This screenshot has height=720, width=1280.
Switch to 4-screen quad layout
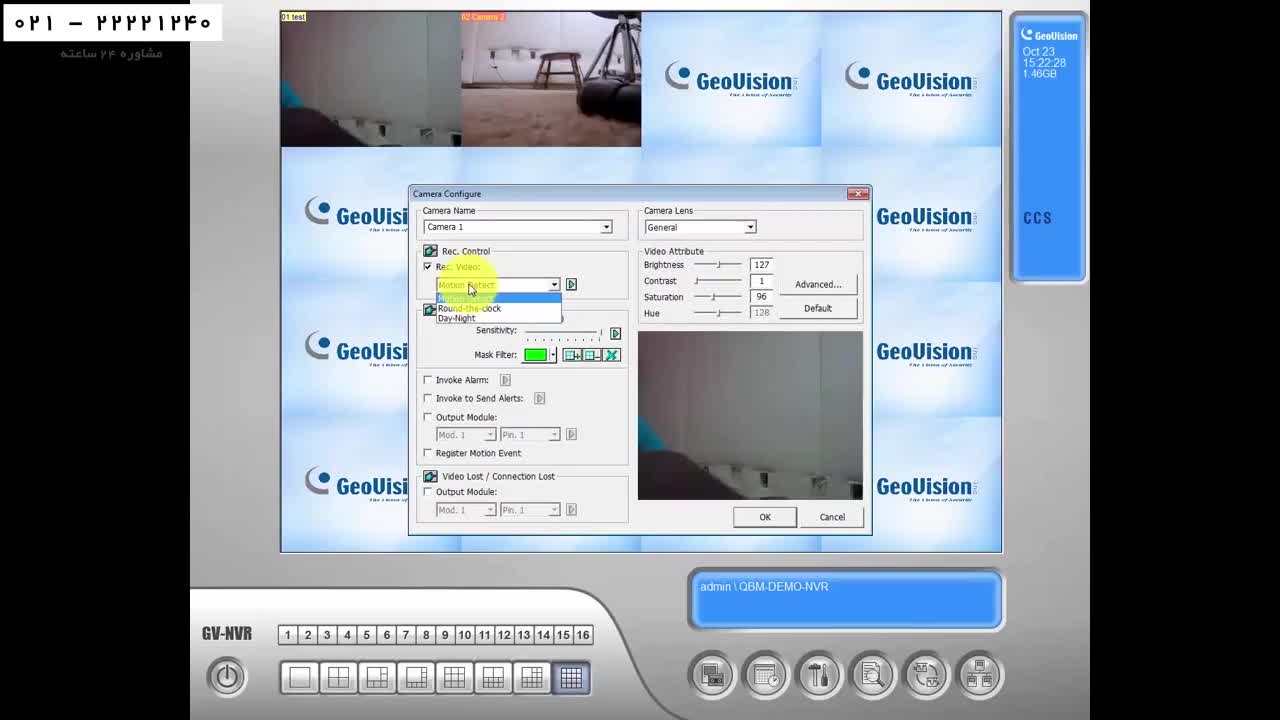(338, 678)
